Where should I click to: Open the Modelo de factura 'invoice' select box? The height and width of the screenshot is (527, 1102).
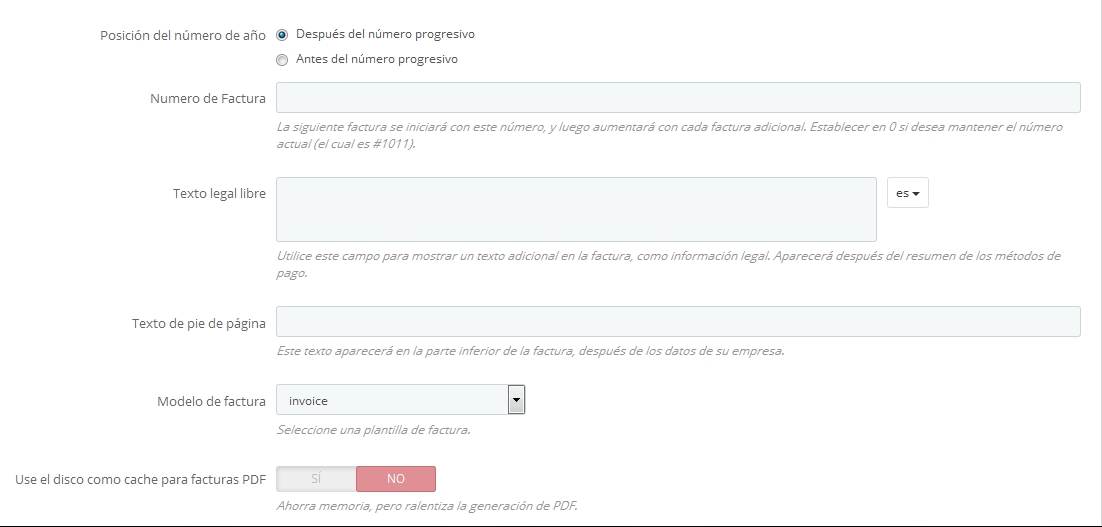pyautogui.click(x=392, y=401)
